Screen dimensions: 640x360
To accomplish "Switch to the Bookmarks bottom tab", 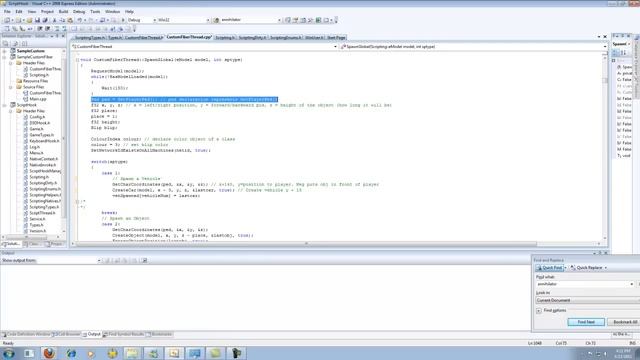I will click(160, 334).
